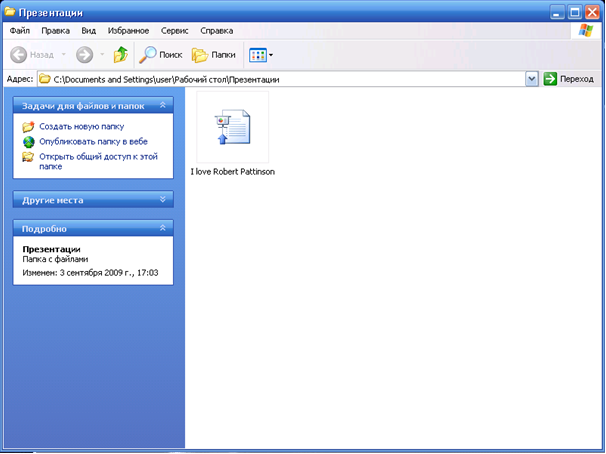Image resolution: width=606 pixels, height=454 pixels.
Task: Open the Сервис menu
Action: click(175, 31)
